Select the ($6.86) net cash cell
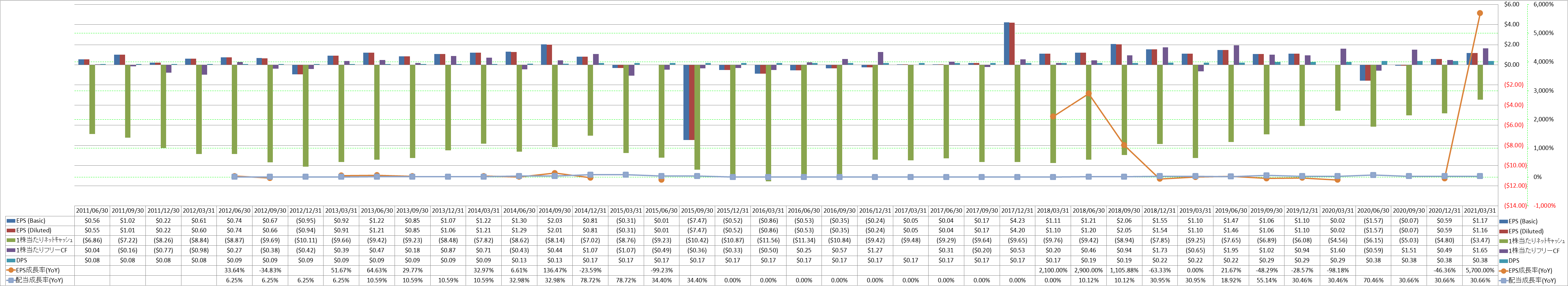This screenshot has height=286, width=1568. [x=92, y=240]
